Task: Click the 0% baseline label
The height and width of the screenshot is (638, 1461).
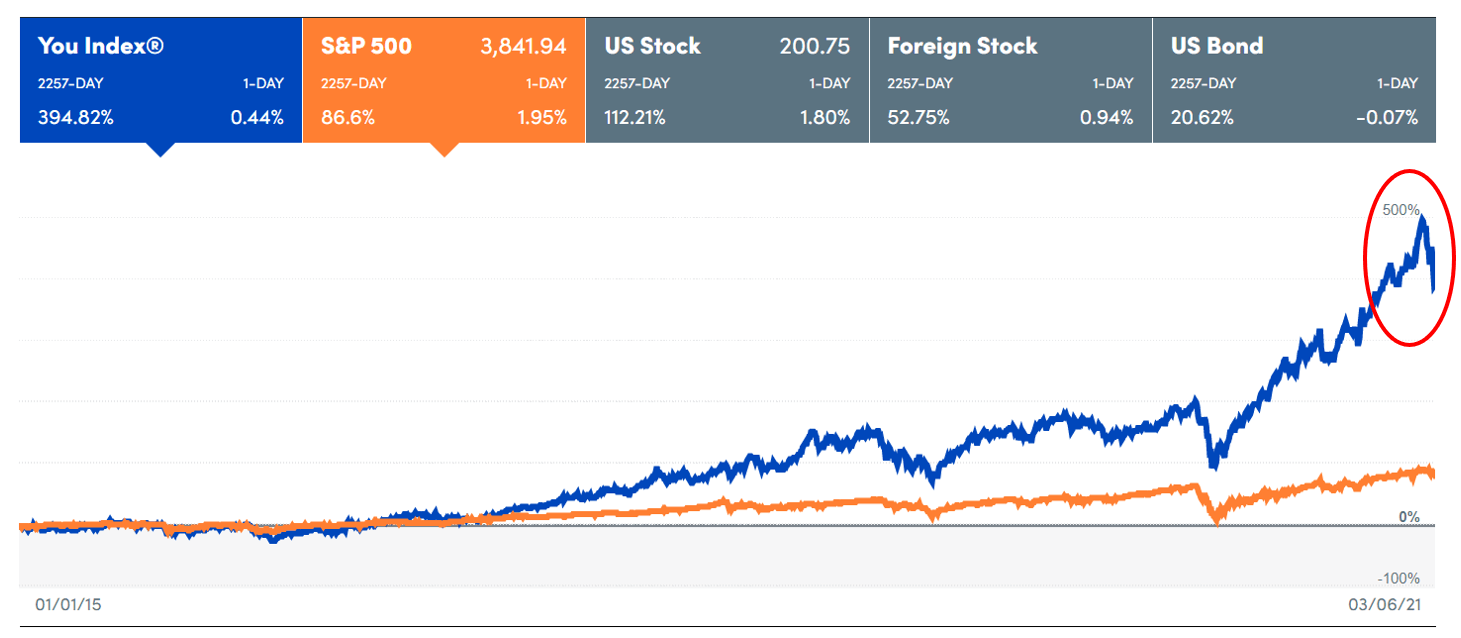Action: click(1408, 516)
